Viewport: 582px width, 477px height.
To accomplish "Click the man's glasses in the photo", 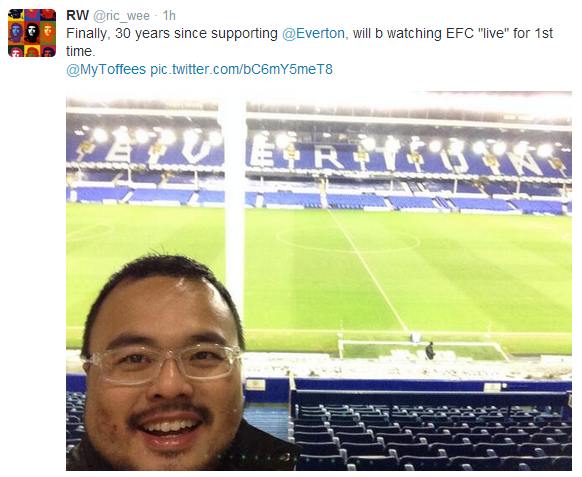I will (x=162, y=364).
